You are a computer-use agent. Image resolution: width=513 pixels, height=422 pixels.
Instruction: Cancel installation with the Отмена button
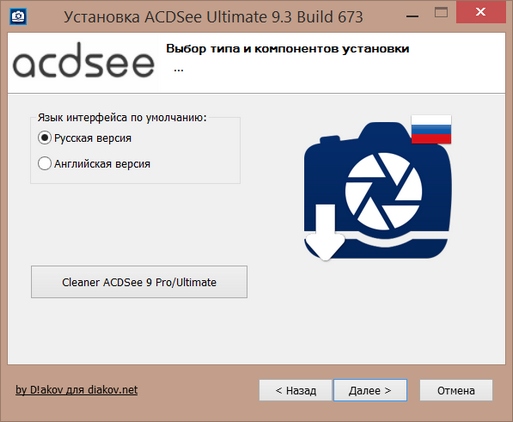click(x=456, y=390)
